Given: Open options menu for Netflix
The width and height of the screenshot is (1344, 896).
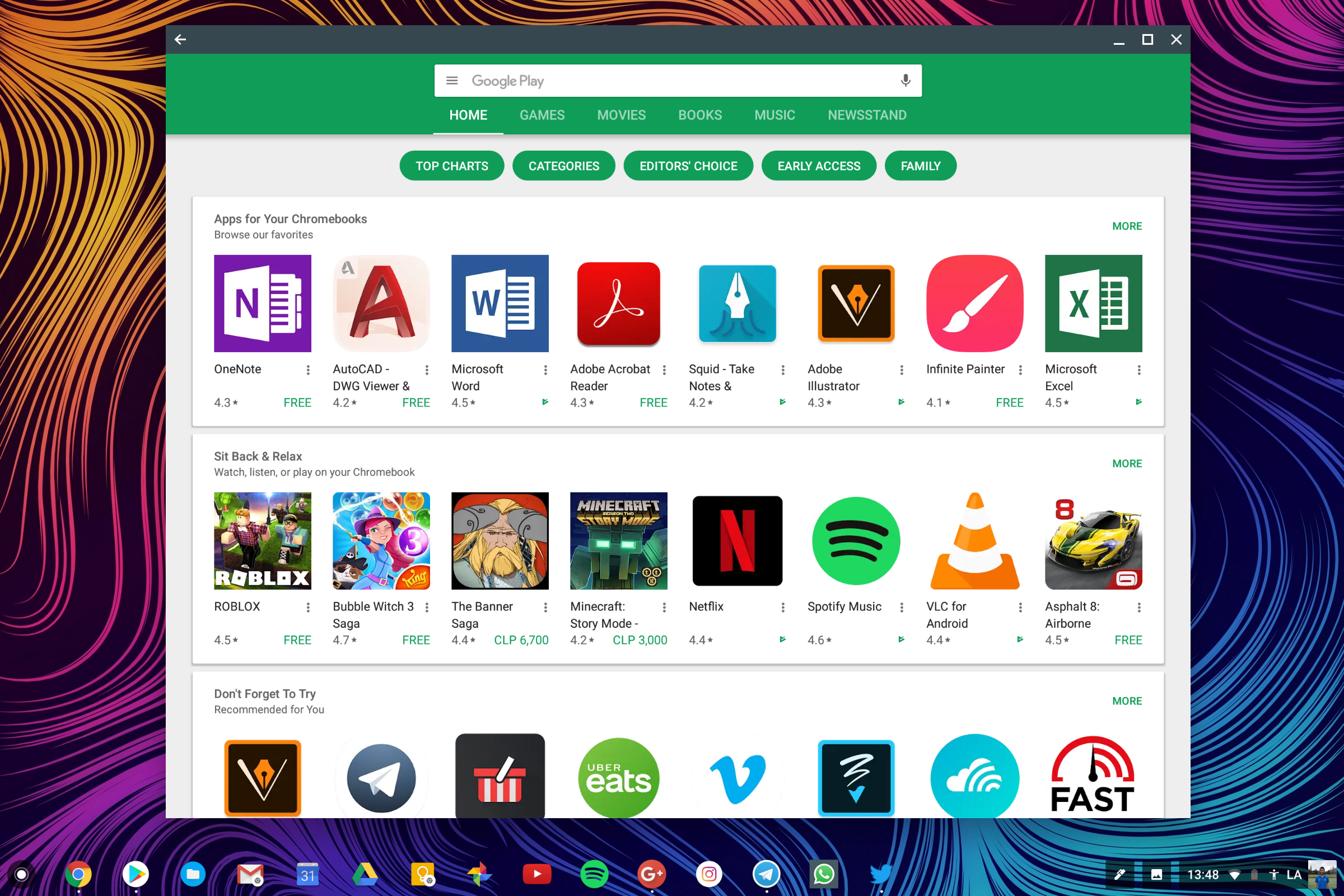Looking at the screenshot, I should tap(783, 608).
